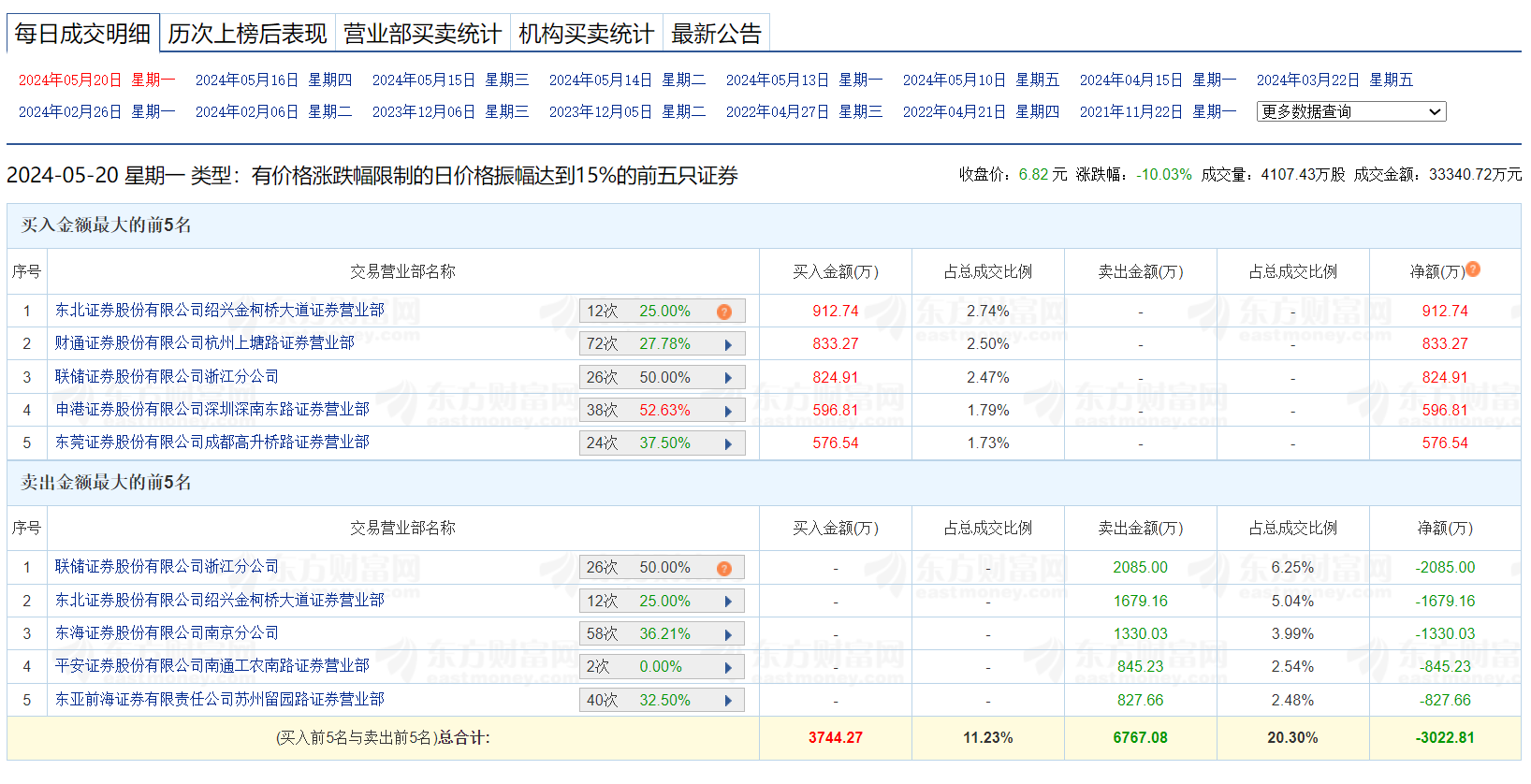Open the 机构买卖统计 tab
1531x784 pixels.
(x=587, y=34)
